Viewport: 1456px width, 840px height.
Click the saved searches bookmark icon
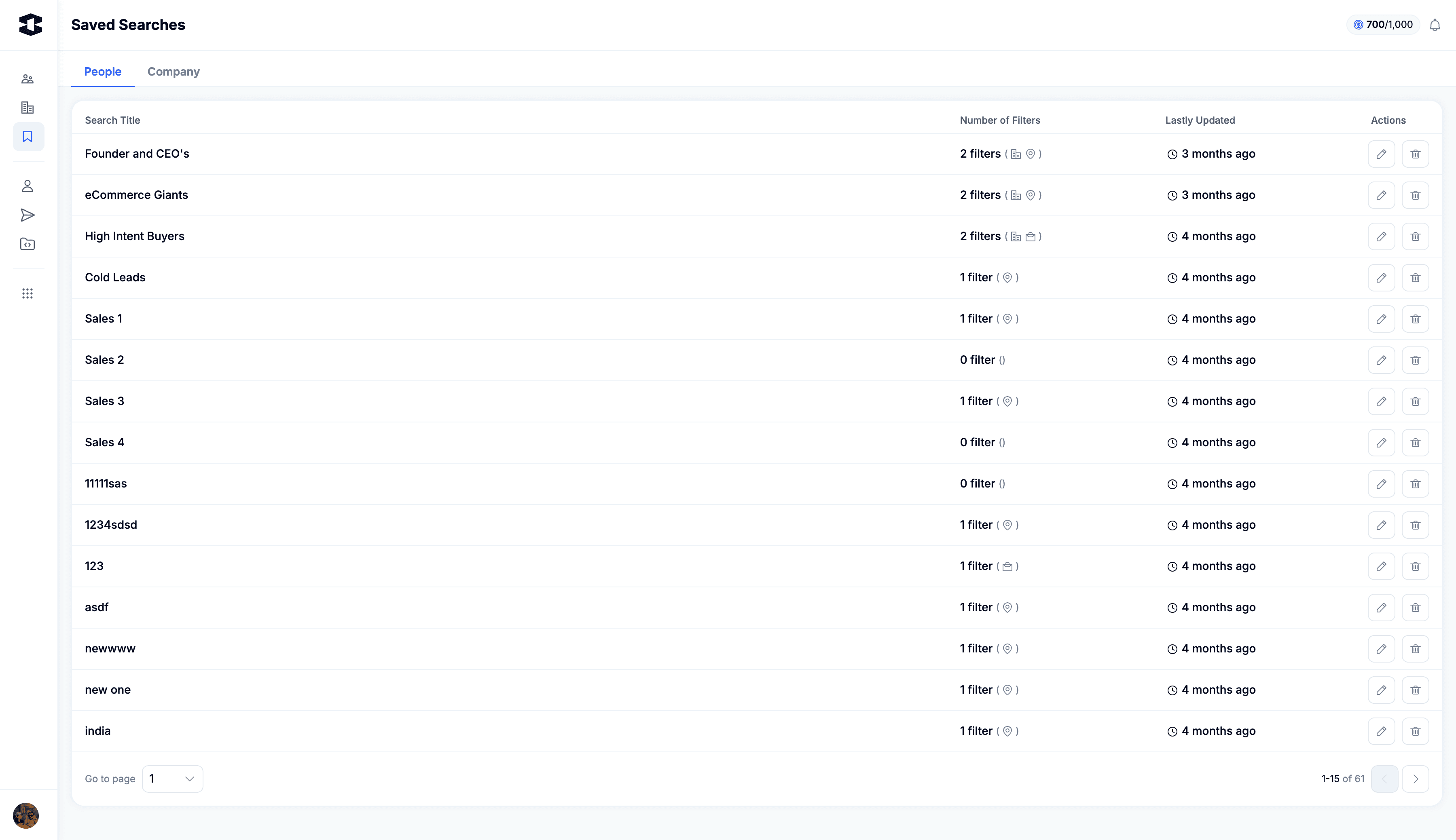(x=28, y=137)
